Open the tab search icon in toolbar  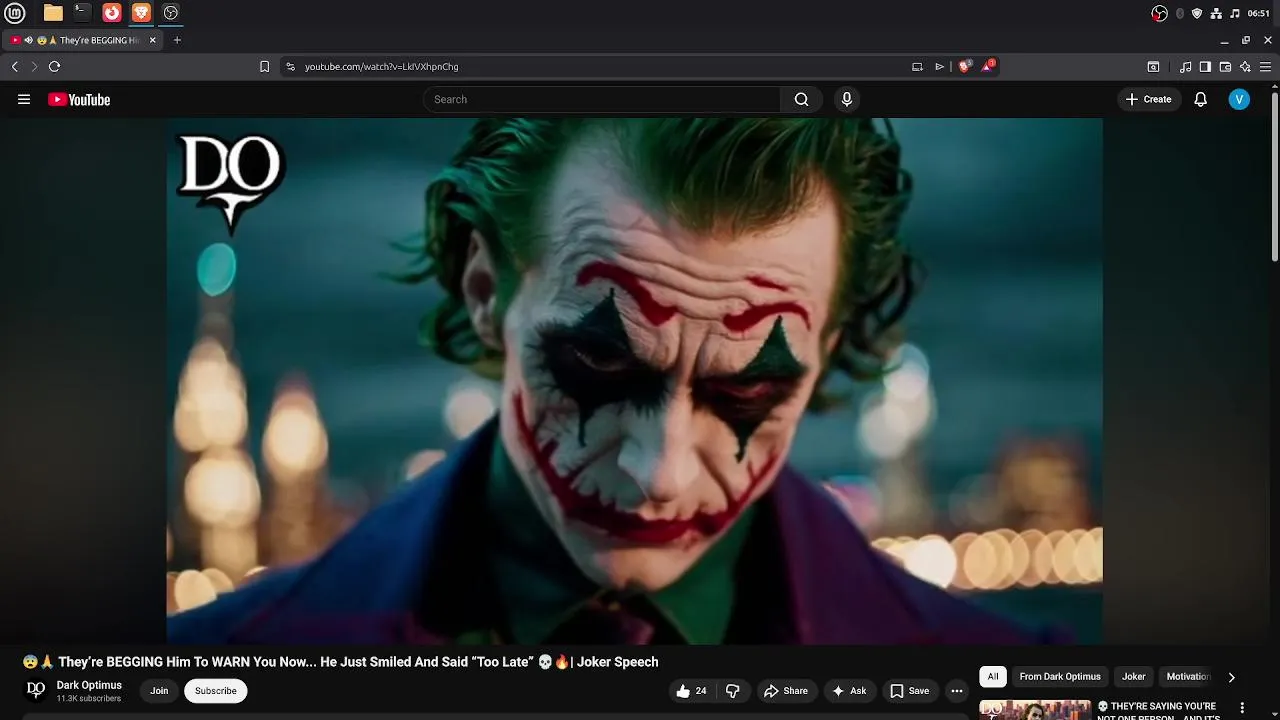[x=1153, y=67]
